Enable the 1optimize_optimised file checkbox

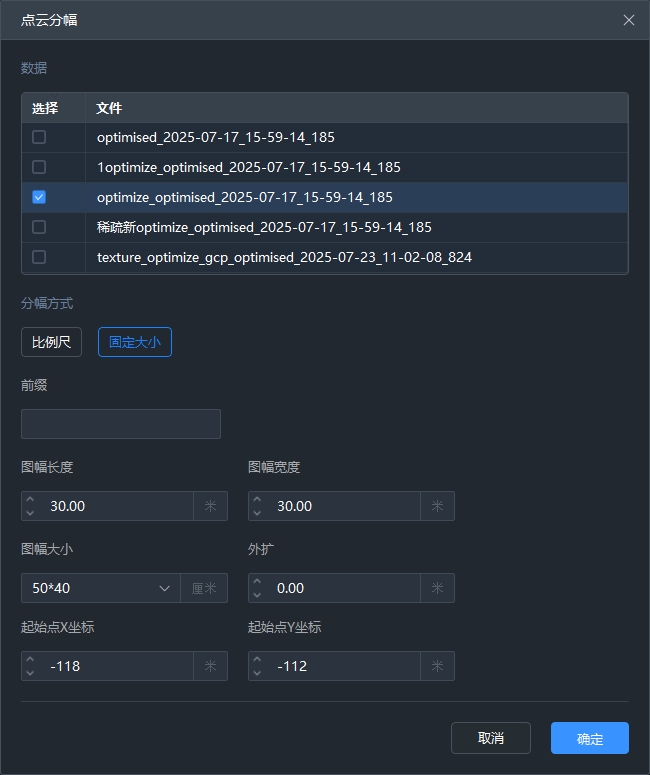[x=39, y=167]
